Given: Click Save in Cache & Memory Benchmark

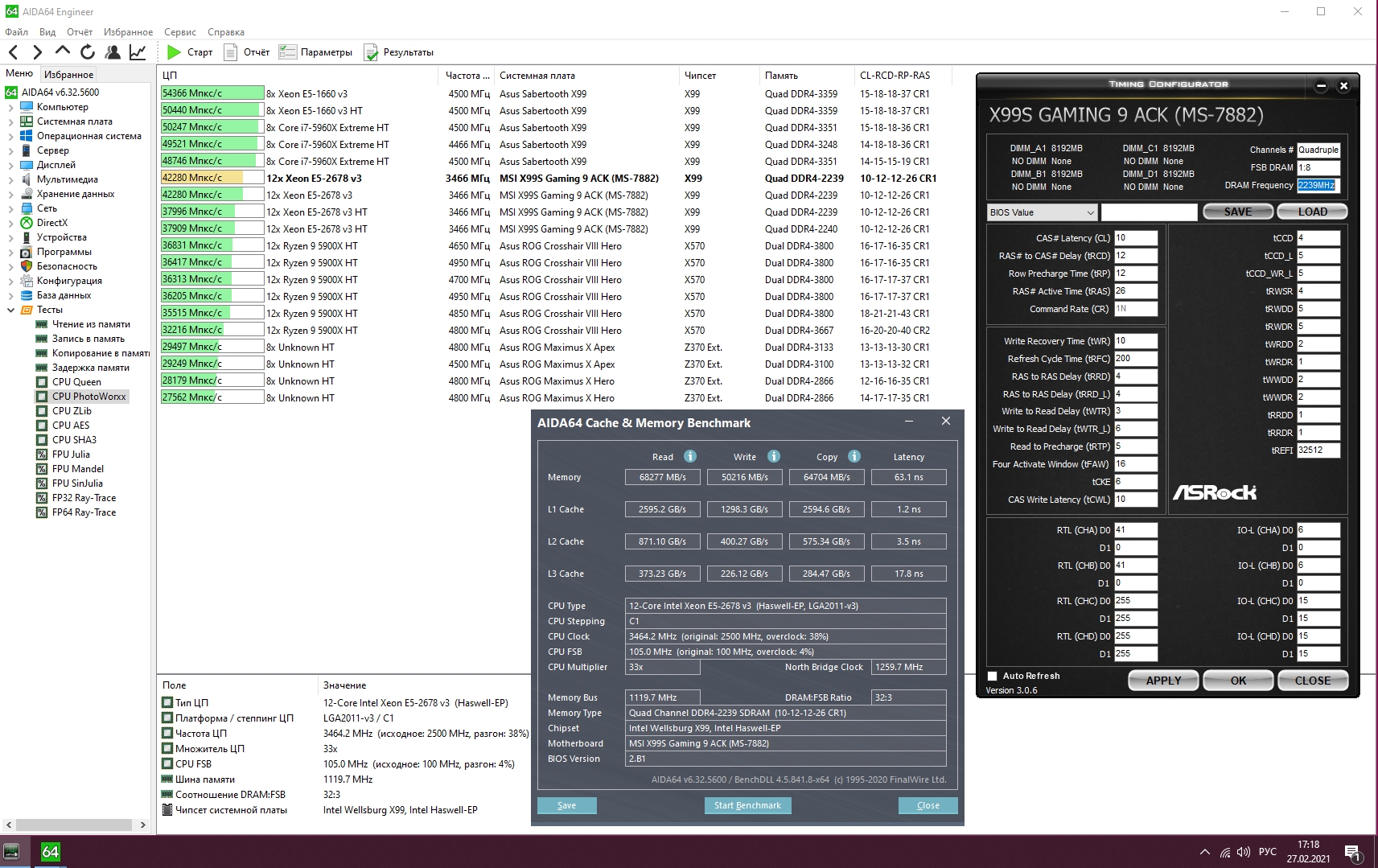Looking at the screenshot, I should 567,805.
